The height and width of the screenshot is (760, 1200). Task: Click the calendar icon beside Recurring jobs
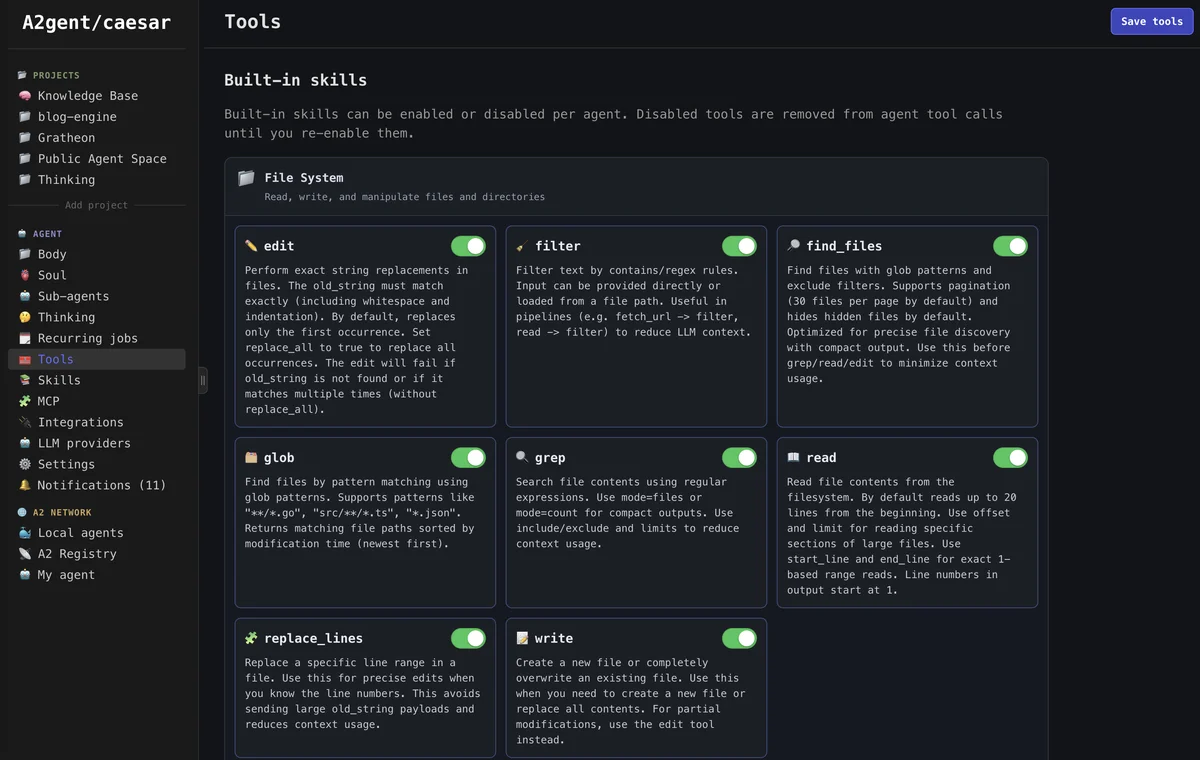(x=25, y=338)
